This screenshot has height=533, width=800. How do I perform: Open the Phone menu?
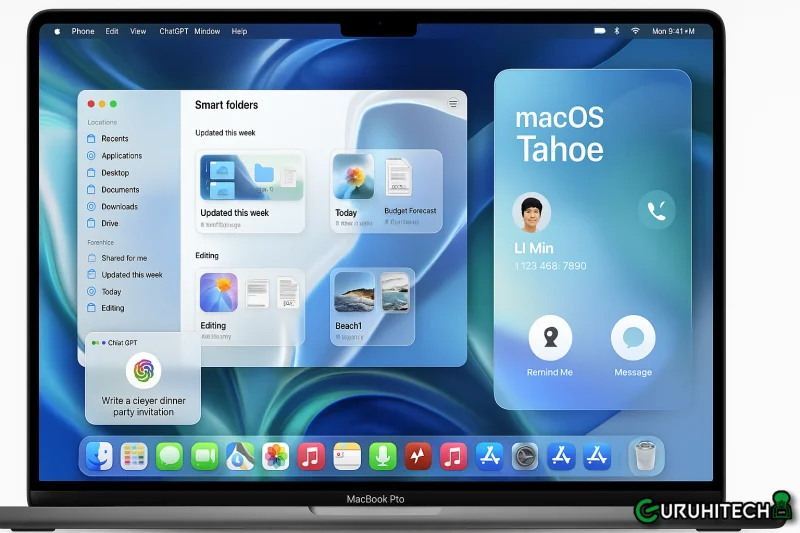click(83, 31)
